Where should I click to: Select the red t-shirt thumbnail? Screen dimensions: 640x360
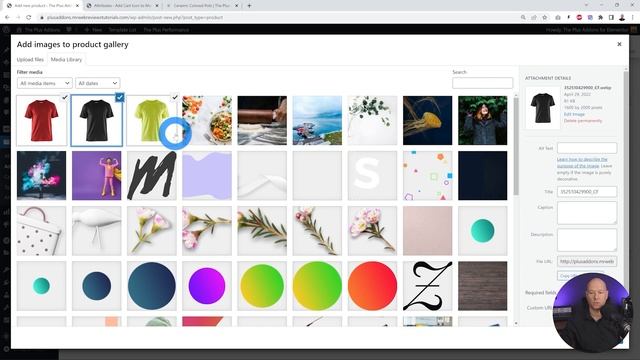tap(41, 120)
